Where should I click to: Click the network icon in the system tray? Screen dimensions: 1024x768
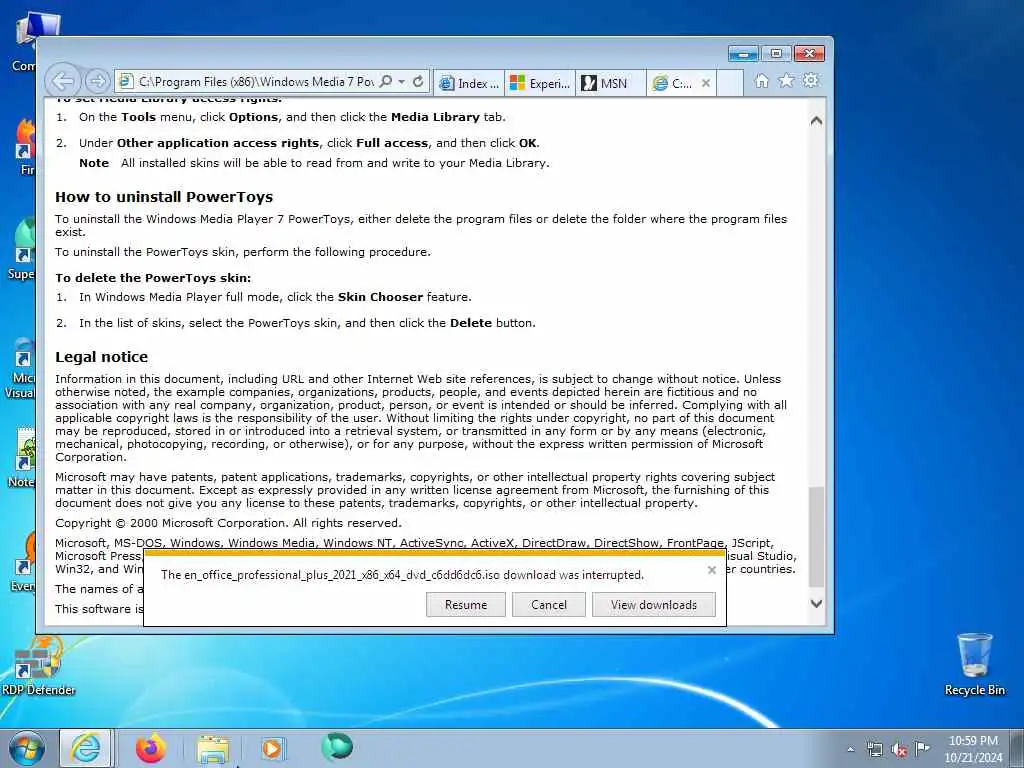point(874,749)
